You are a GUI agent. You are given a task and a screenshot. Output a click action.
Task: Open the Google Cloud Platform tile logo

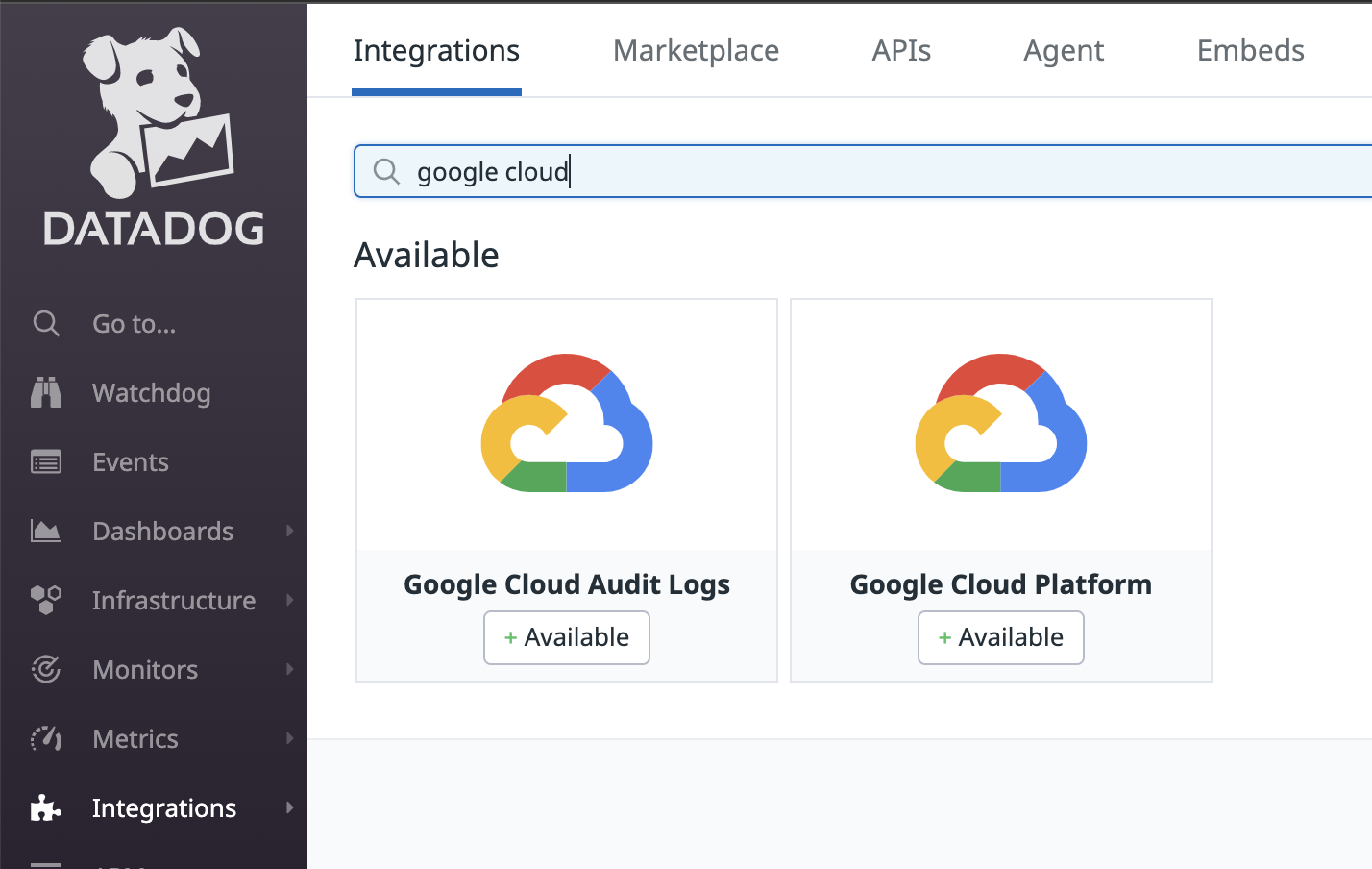click(x=1000, y=424)
